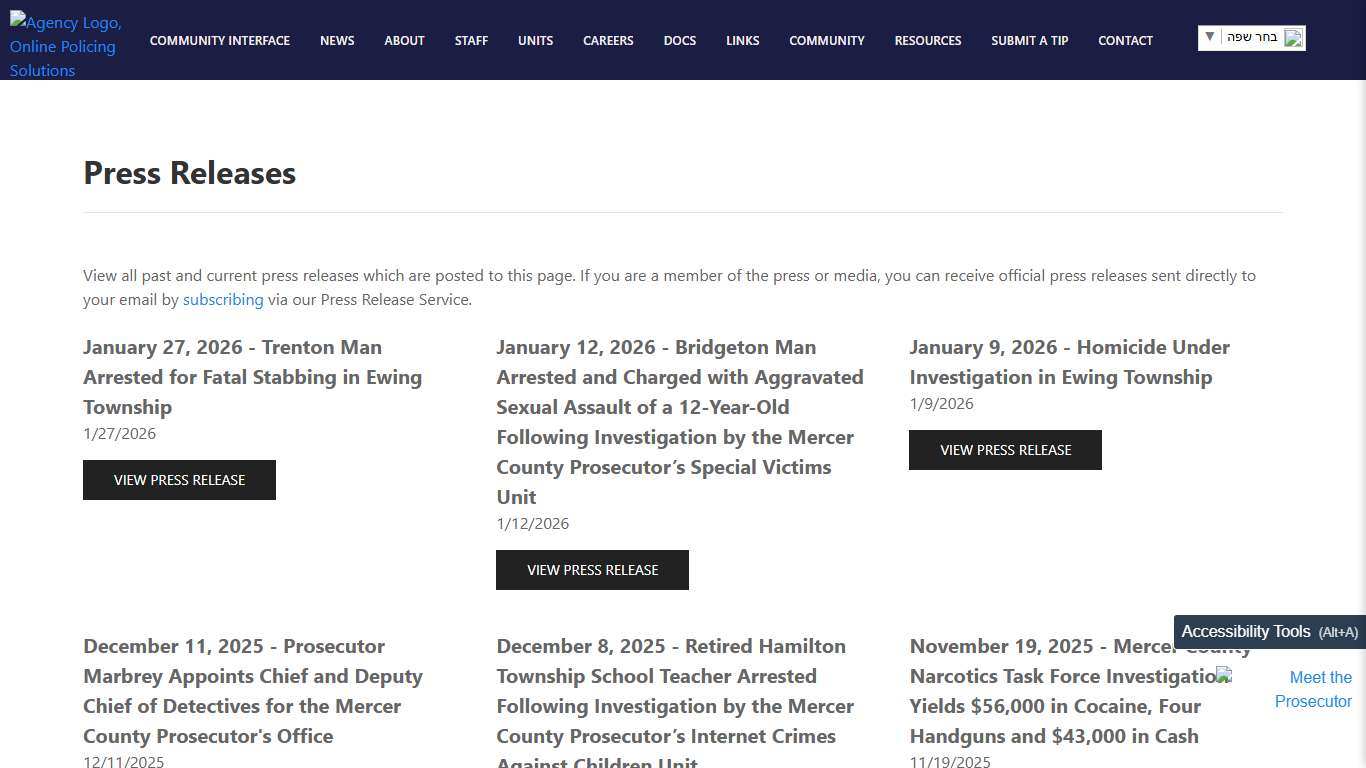
Task: Select CAREERS in the top navigation
Action: (x=608, y=41)
